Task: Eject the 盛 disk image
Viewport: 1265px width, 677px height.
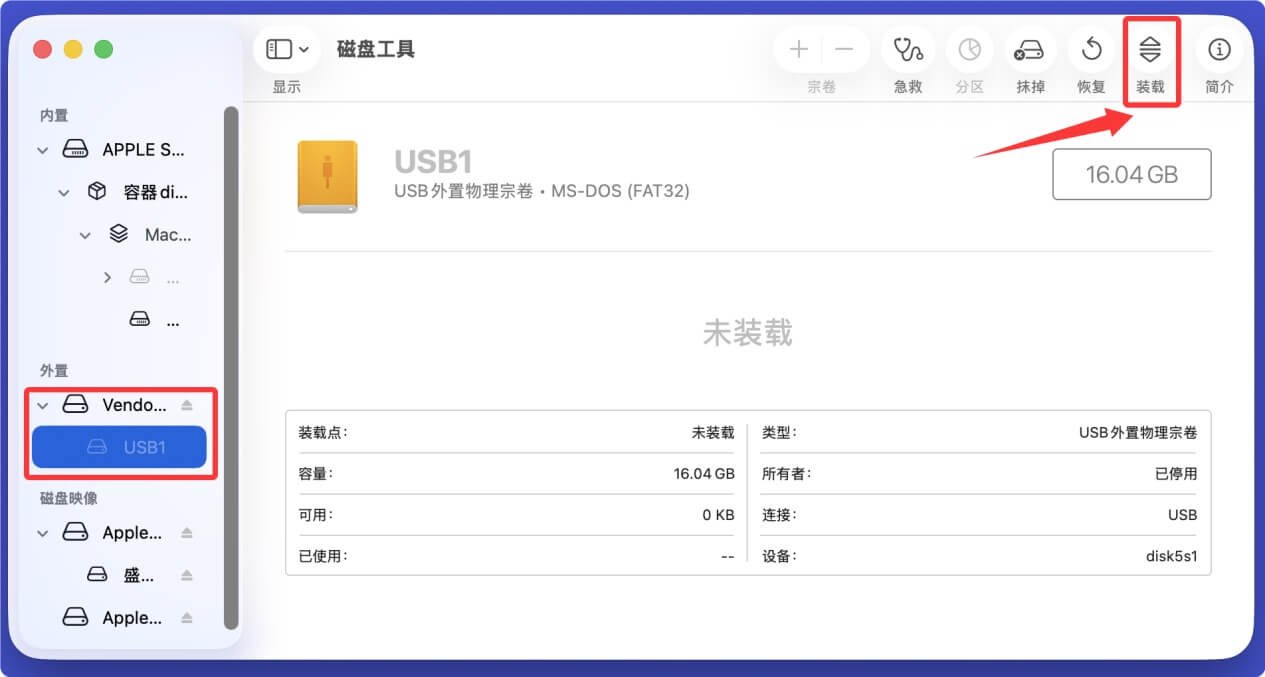Action: coord(186,573)
